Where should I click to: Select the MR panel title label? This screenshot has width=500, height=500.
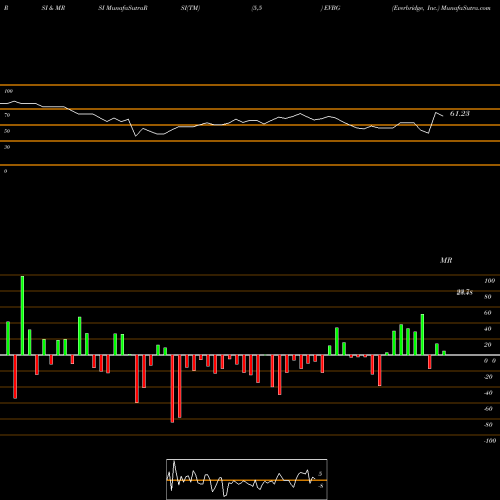[x=446, y=260]
